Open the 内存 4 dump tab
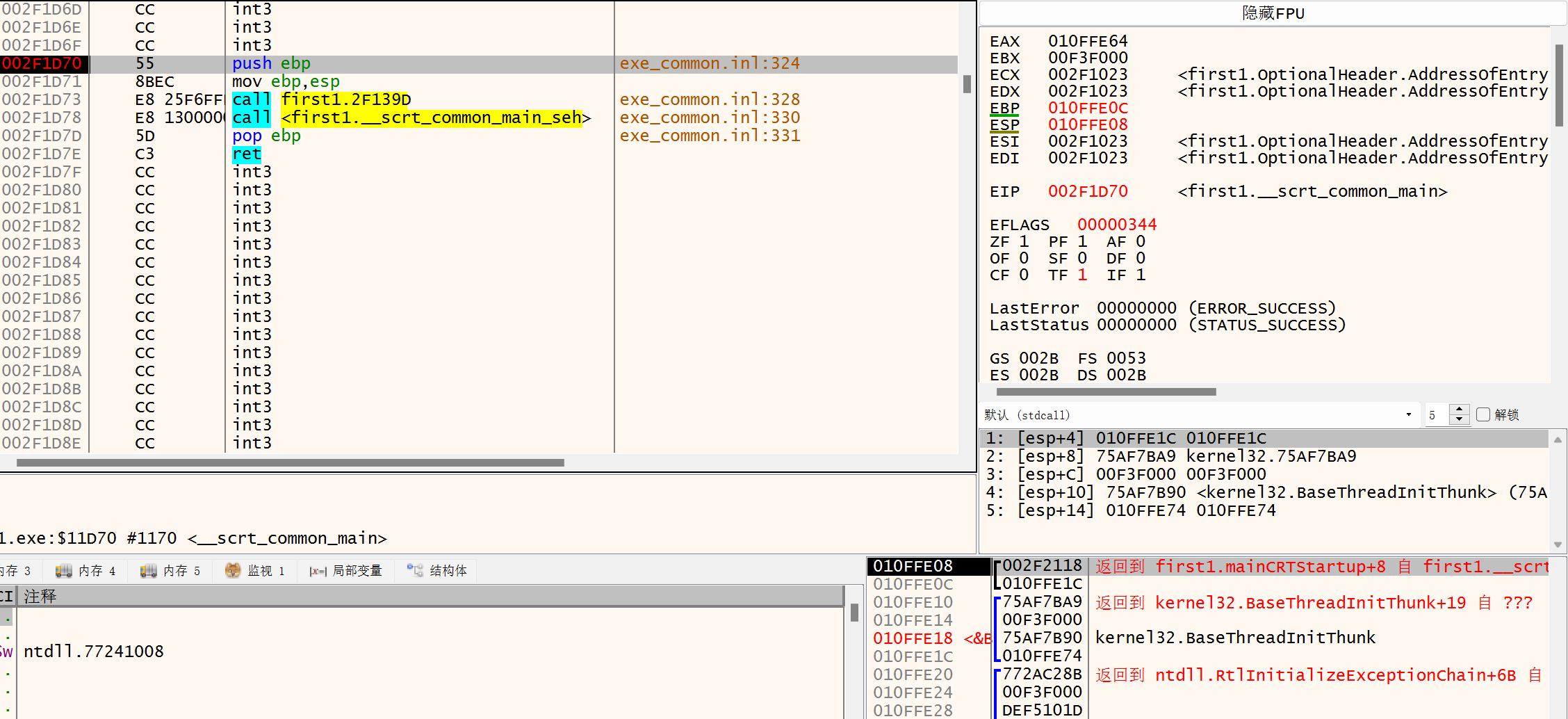The image size is (1568, 719). 86,571
